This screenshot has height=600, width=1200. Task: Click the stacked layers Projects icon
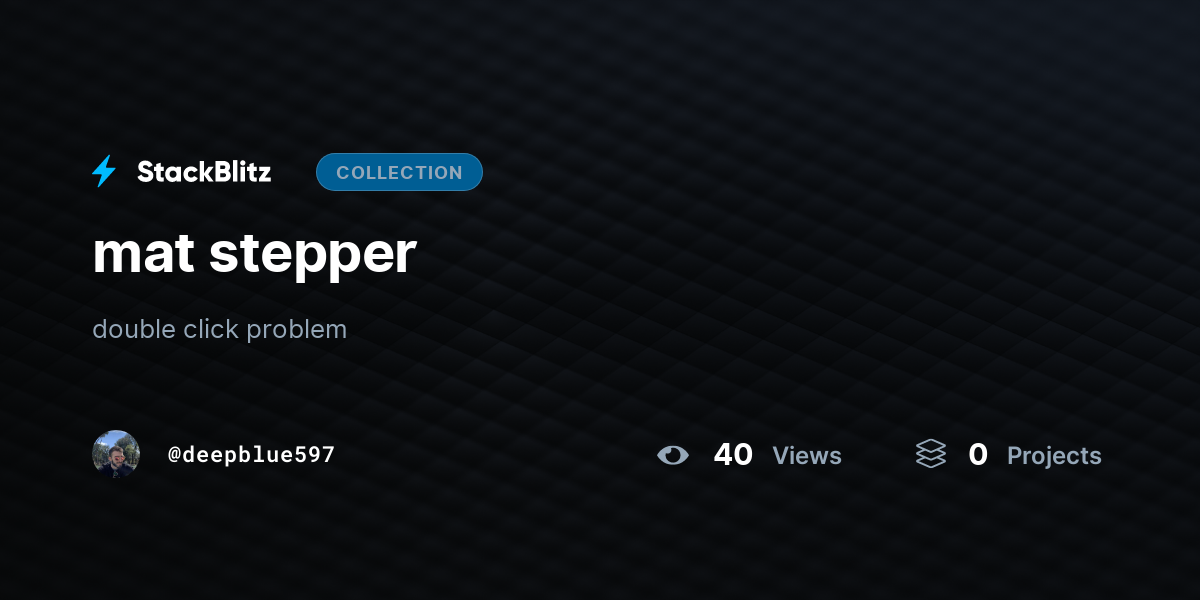coord(930,455)
